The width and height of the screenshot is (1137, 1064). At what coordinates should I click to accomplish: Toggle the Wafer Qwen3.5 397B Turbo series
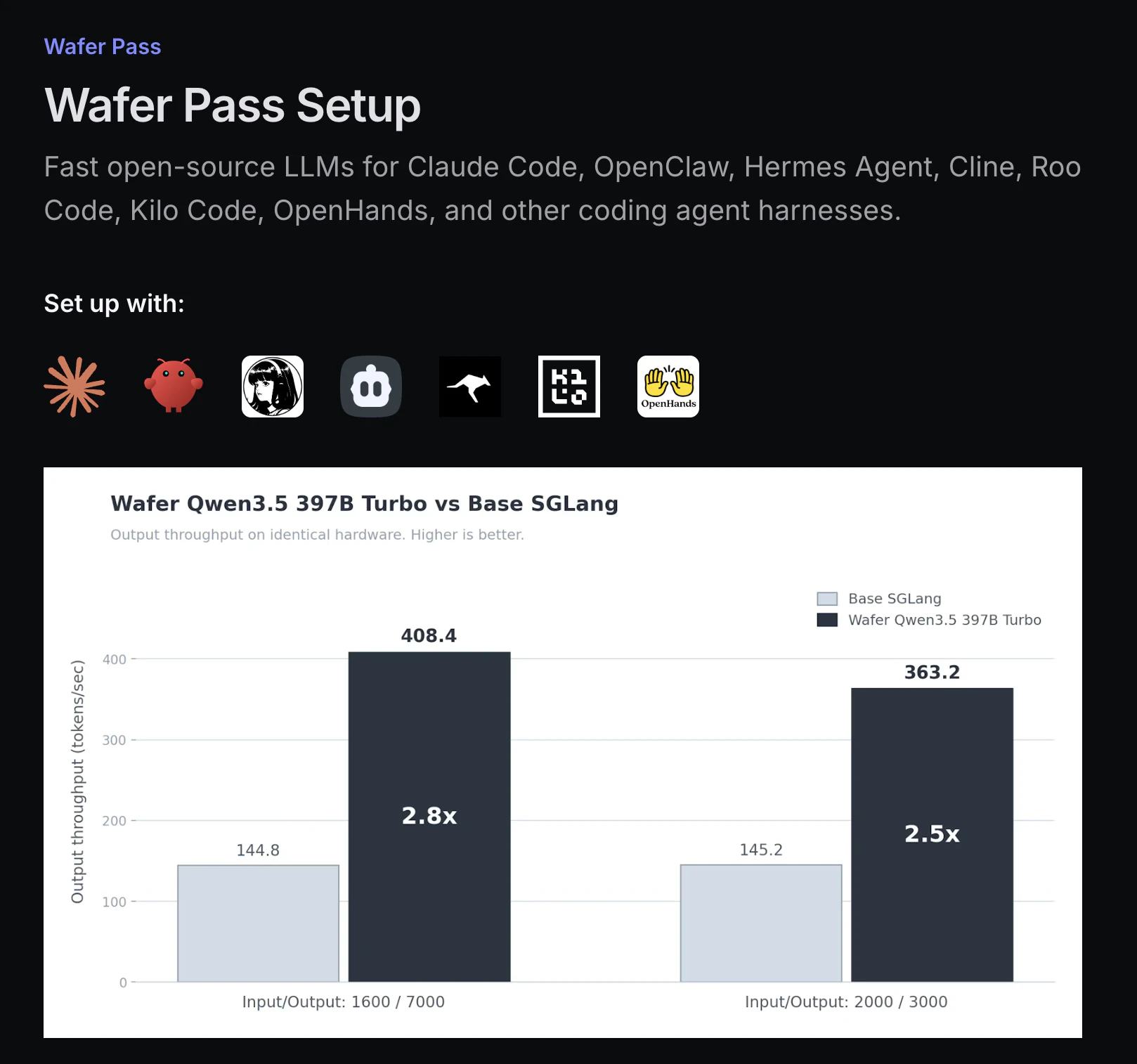click(944, 620)
